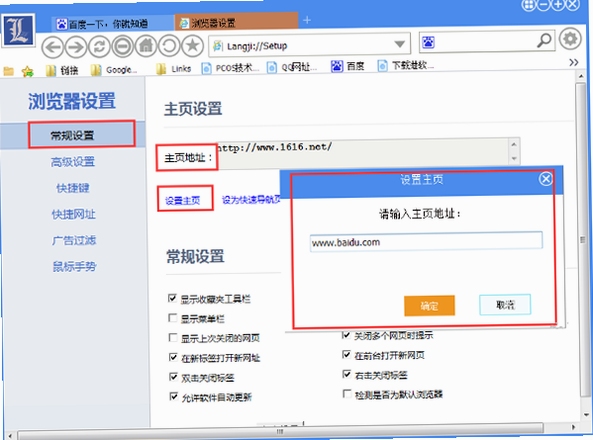The image size is (593, 440).
Task: Enable 显示菜单栏 checkbox
Action: [172, 317]
